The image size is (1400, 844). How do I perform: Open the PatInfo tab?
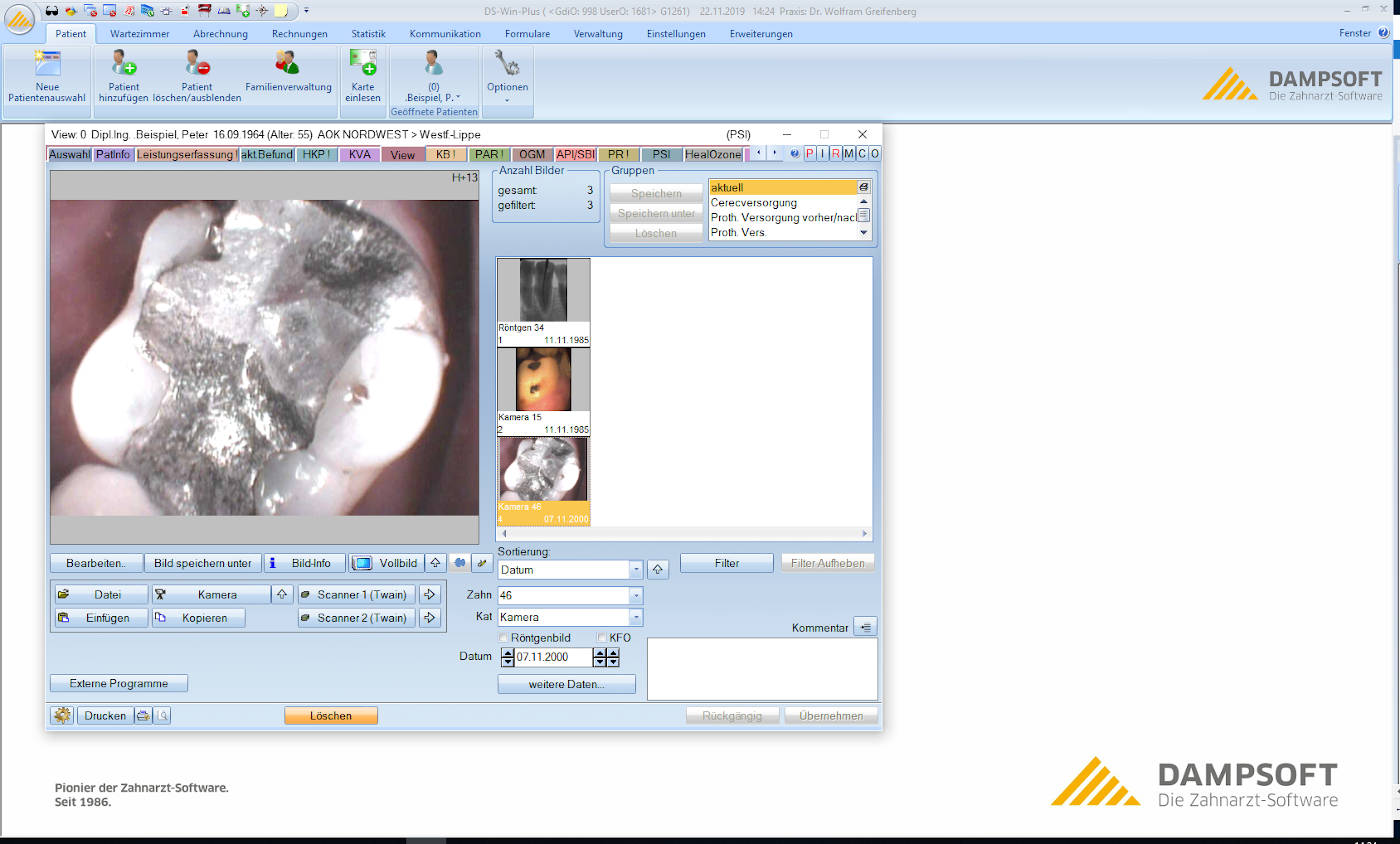(x=113, y=155)
